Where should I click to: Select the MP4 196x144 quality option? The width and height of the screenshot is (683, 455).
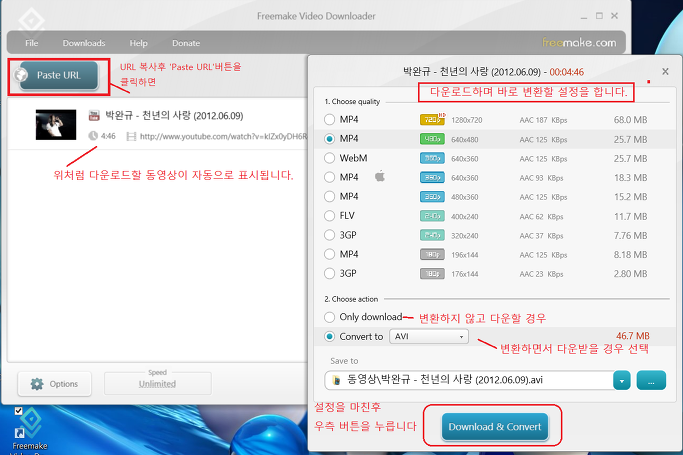point(330,254)
